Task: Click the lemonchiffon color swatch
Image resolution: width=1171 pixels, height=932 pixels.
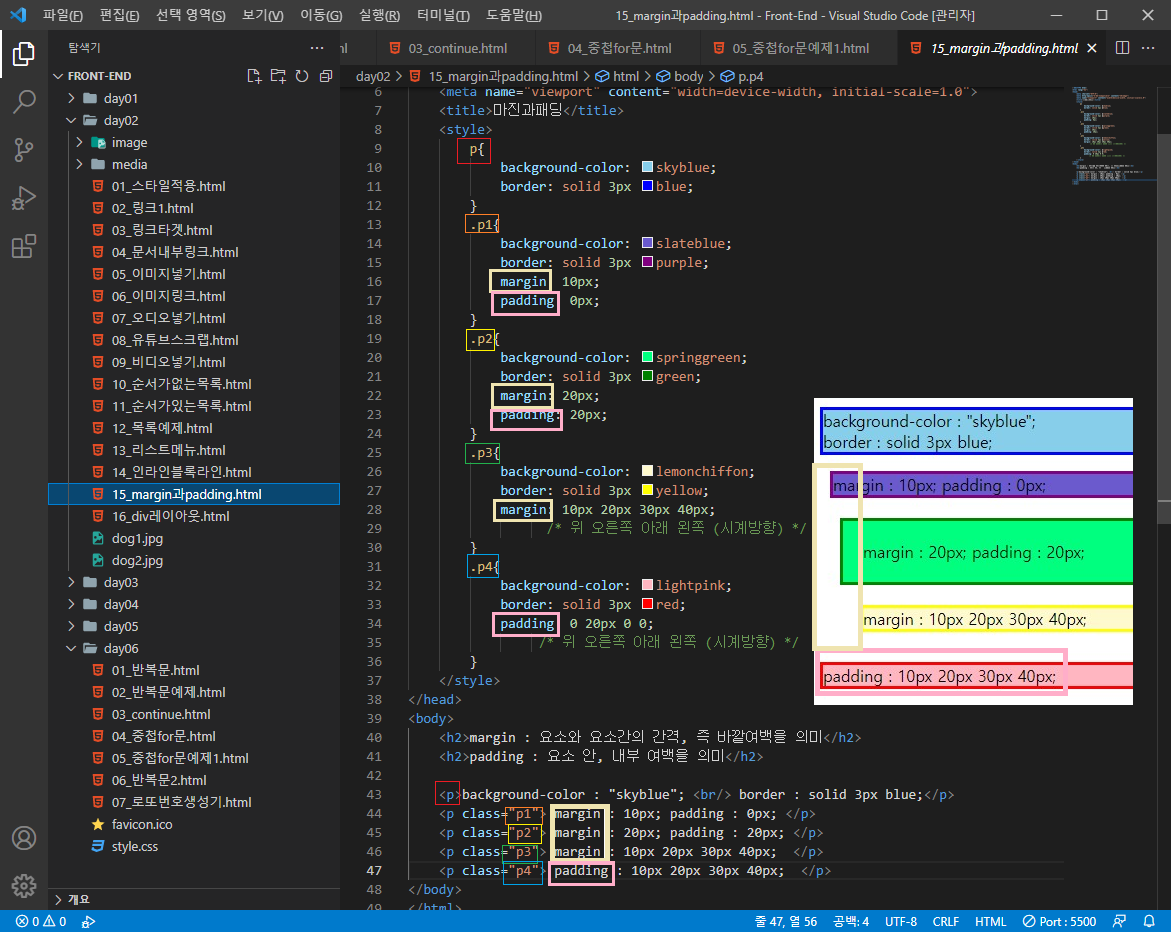Action: [647, 470]
